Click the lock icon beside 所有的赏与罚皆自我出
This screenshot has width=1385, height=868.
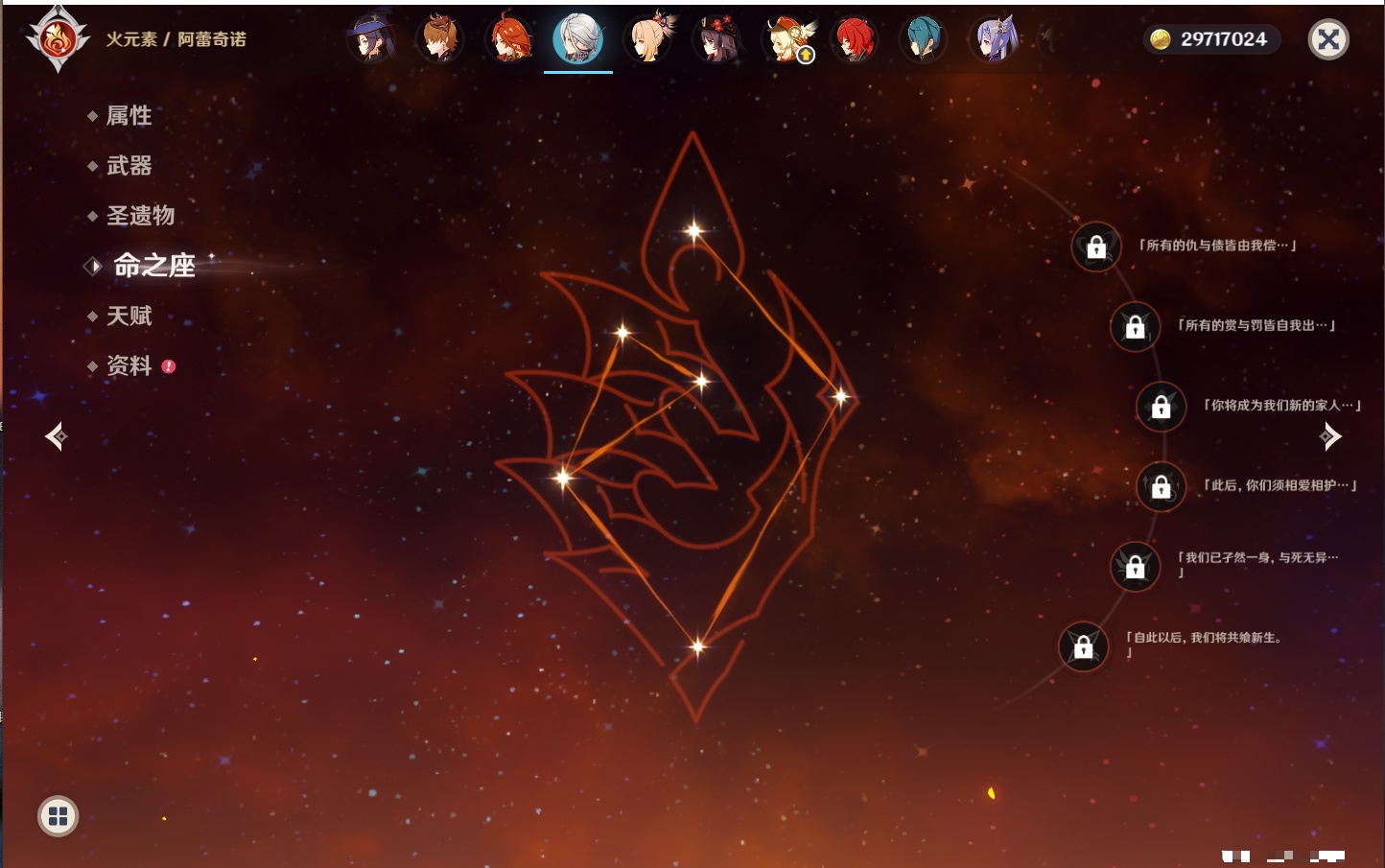[1135, 326]
